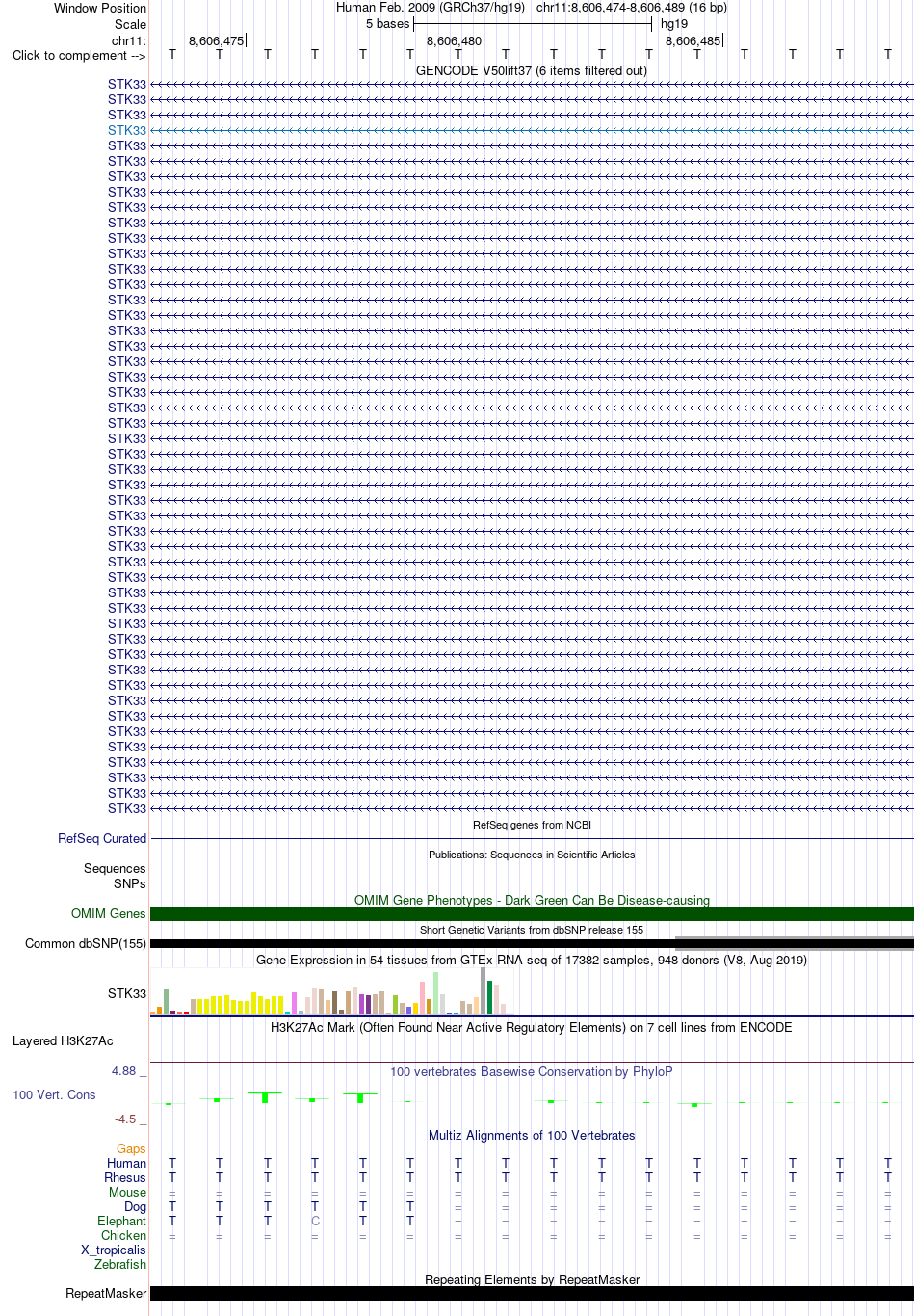Click the 'C' base in Elephant row
915x1316 pixels.
(315, 1221)
